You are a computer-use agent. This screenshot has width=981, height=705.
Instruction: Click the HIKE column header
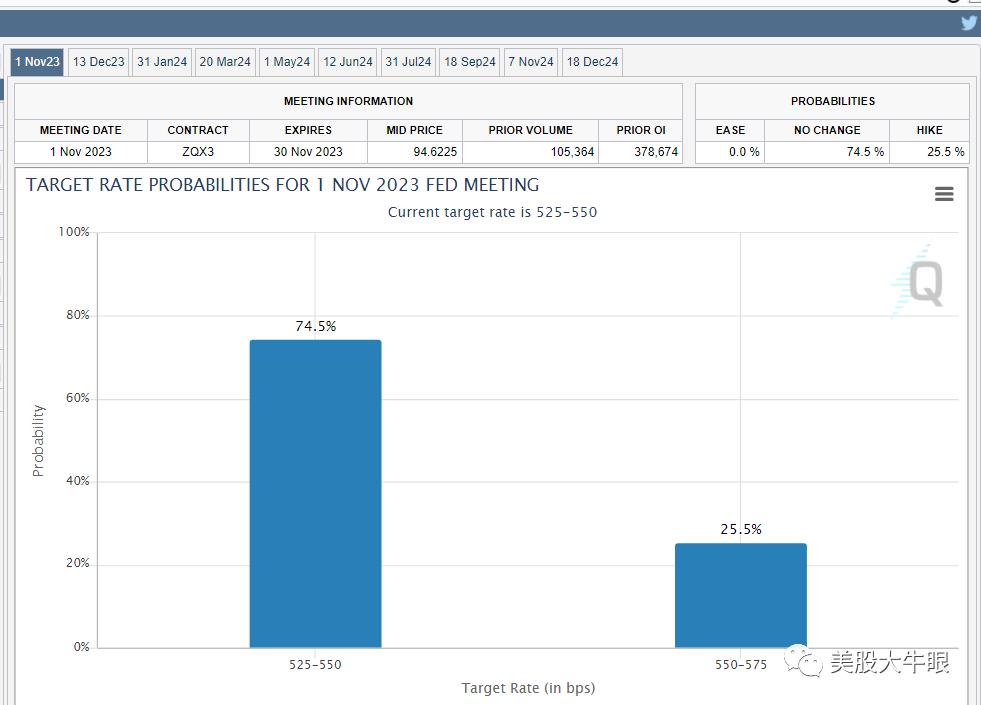(930, 130)
